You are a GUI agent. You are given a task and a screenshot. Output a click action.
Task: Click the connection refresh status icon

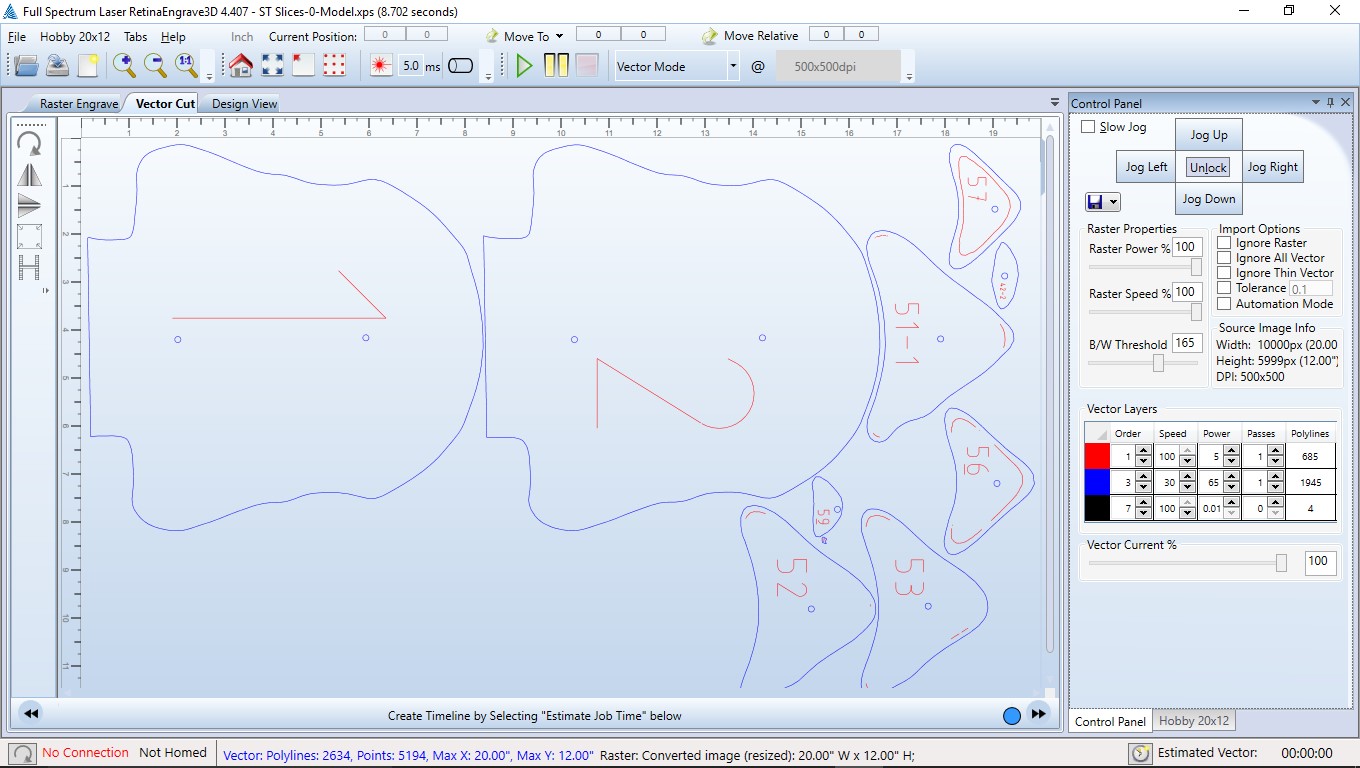click(x=21, y=753)
